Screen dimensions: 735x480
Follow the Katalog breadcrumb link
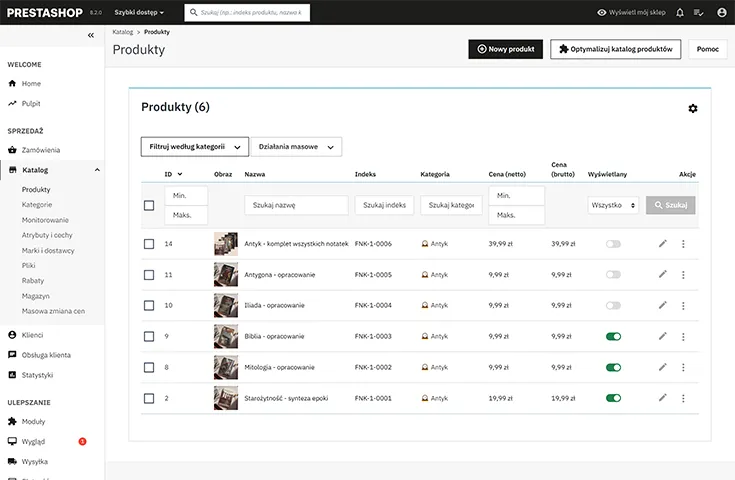[123, 32]
